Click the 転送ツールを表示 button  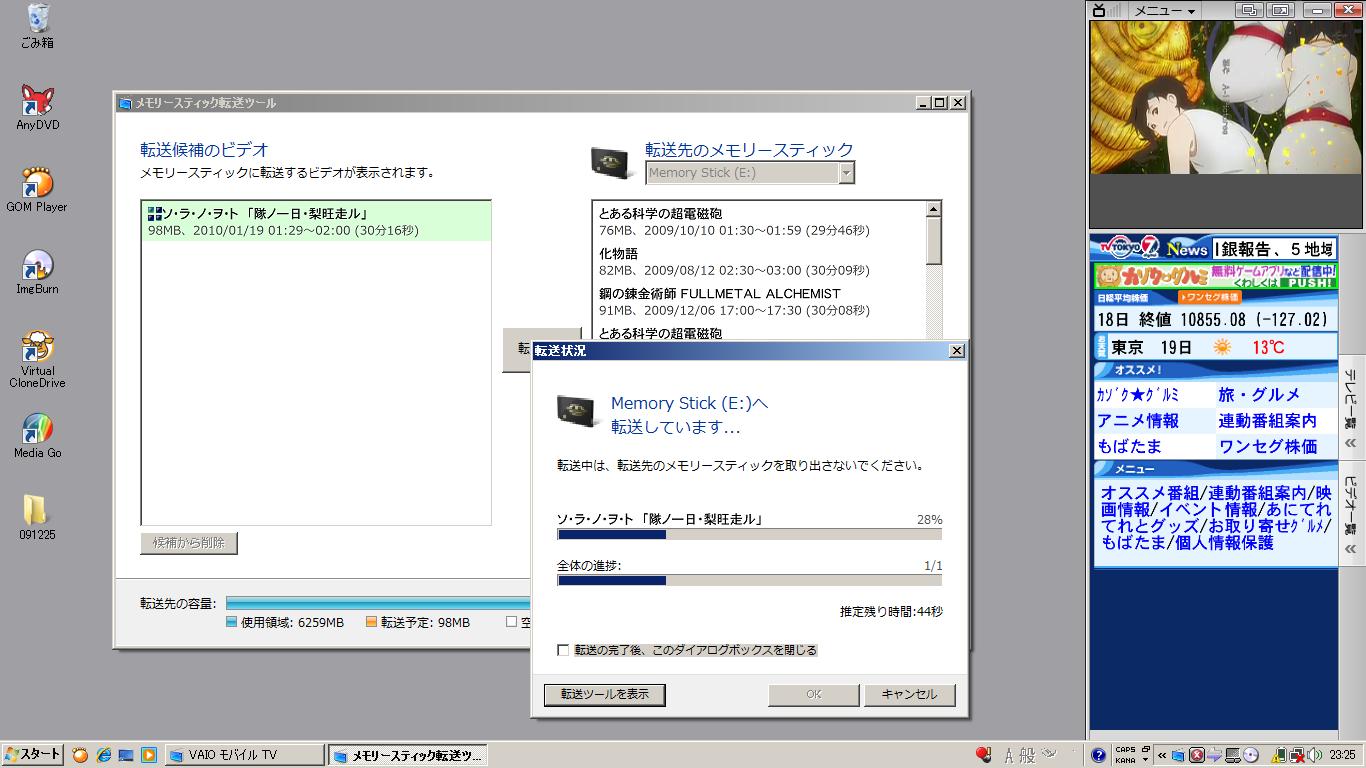click(x=605, y=694)
